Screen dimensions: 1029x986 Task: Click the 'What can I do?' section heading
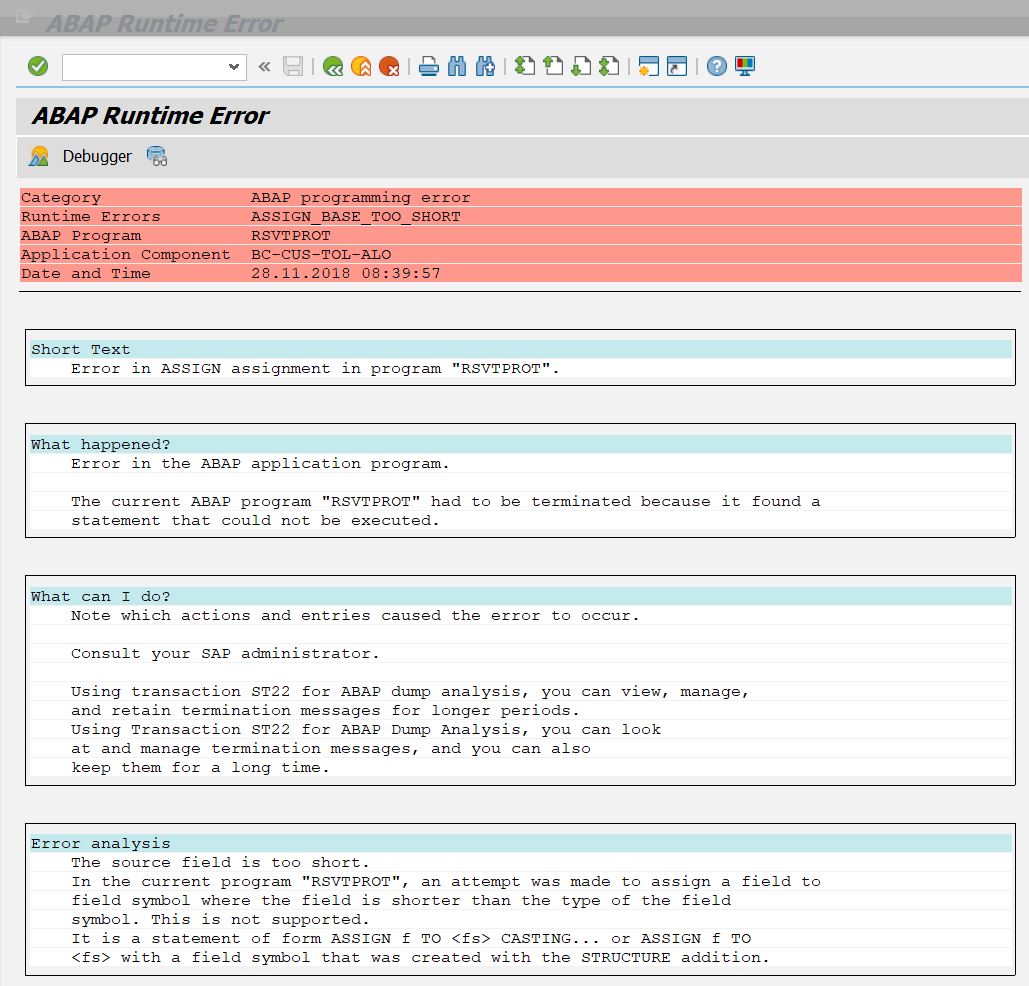click(100, 597)
